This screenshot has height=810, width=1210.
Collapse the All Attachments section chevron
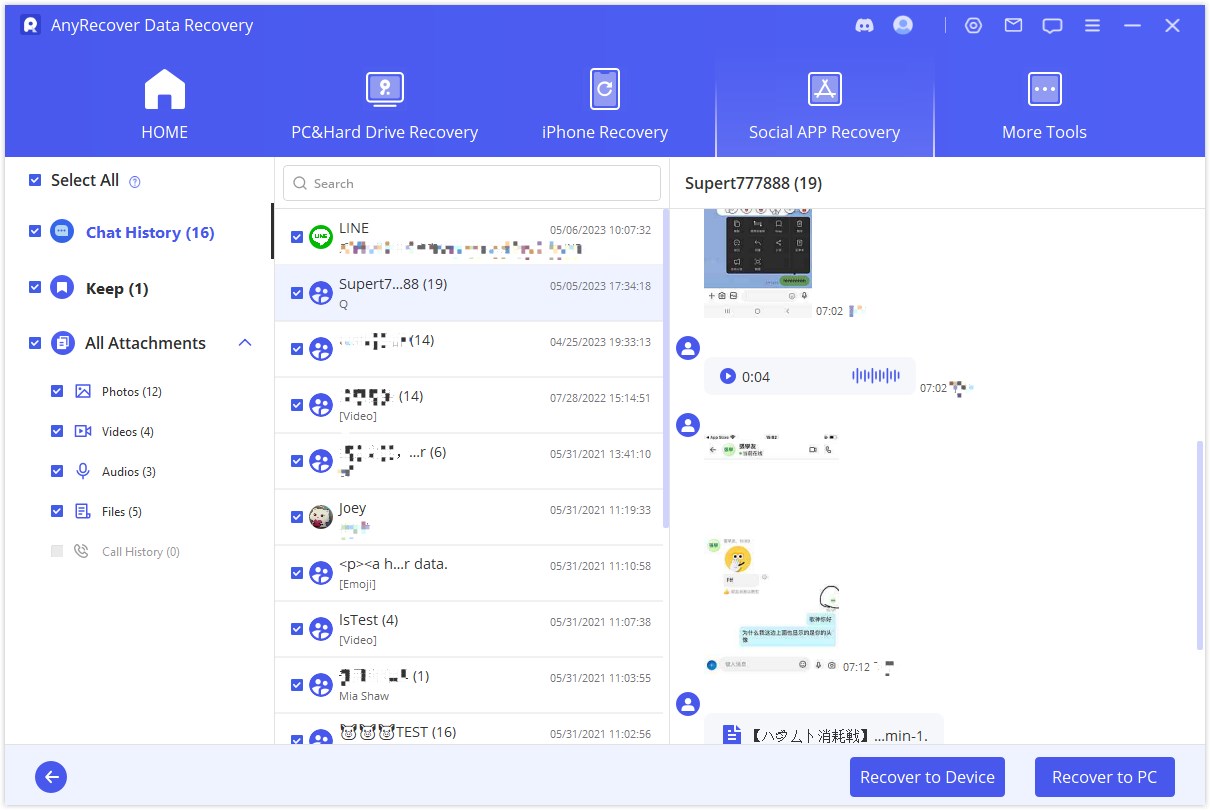tap(245, 343)
